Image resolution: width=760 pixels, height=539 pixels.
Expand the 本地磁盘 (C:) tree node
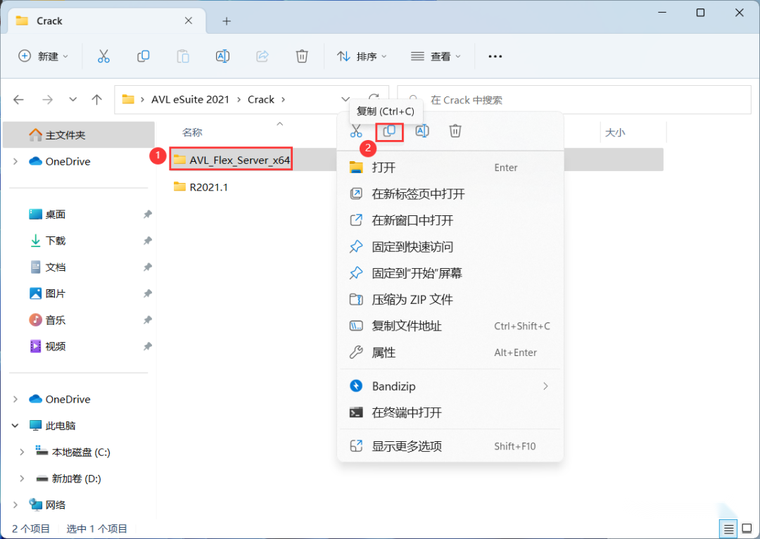click(22, 452)
